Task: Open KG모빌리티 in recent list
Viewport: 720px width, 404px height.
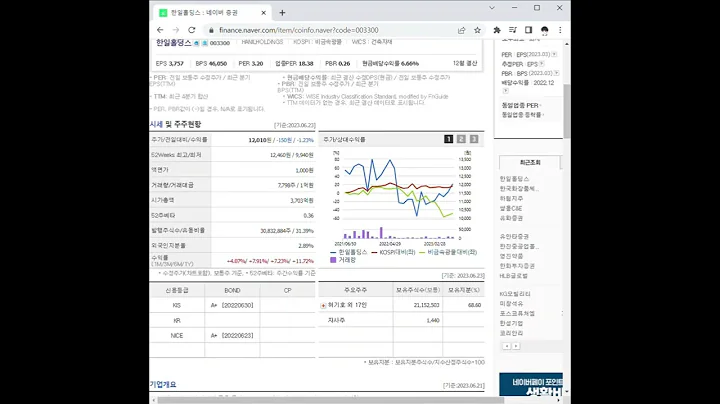Action: click(515, 294)
